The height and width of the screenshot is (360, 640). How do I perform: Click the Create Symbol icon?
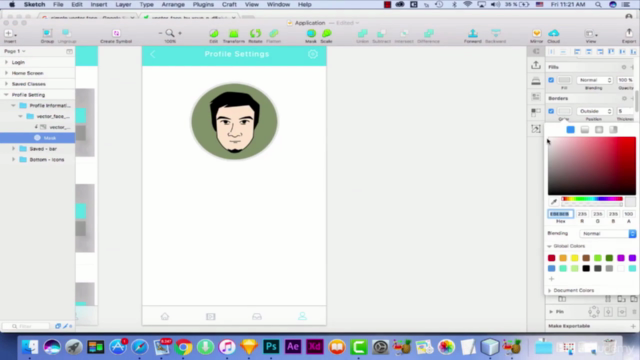[116, 33]
